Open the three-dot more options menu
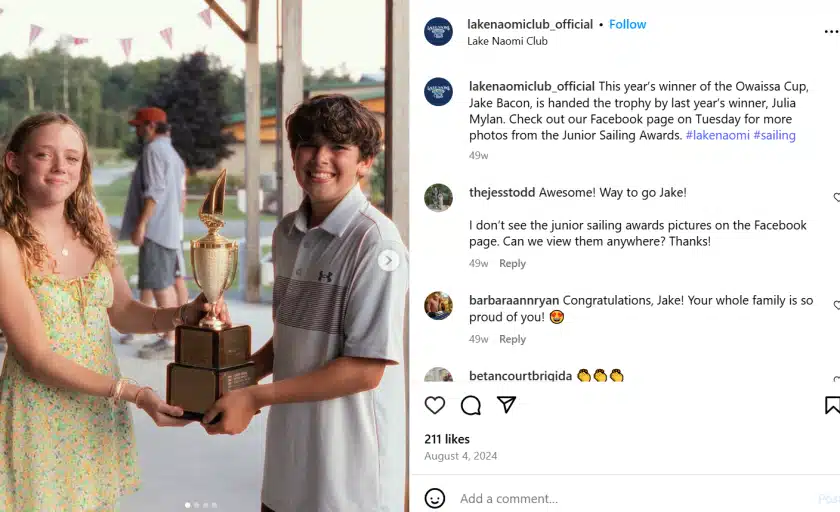Viewport: 840px width, 512px height. 831,32
